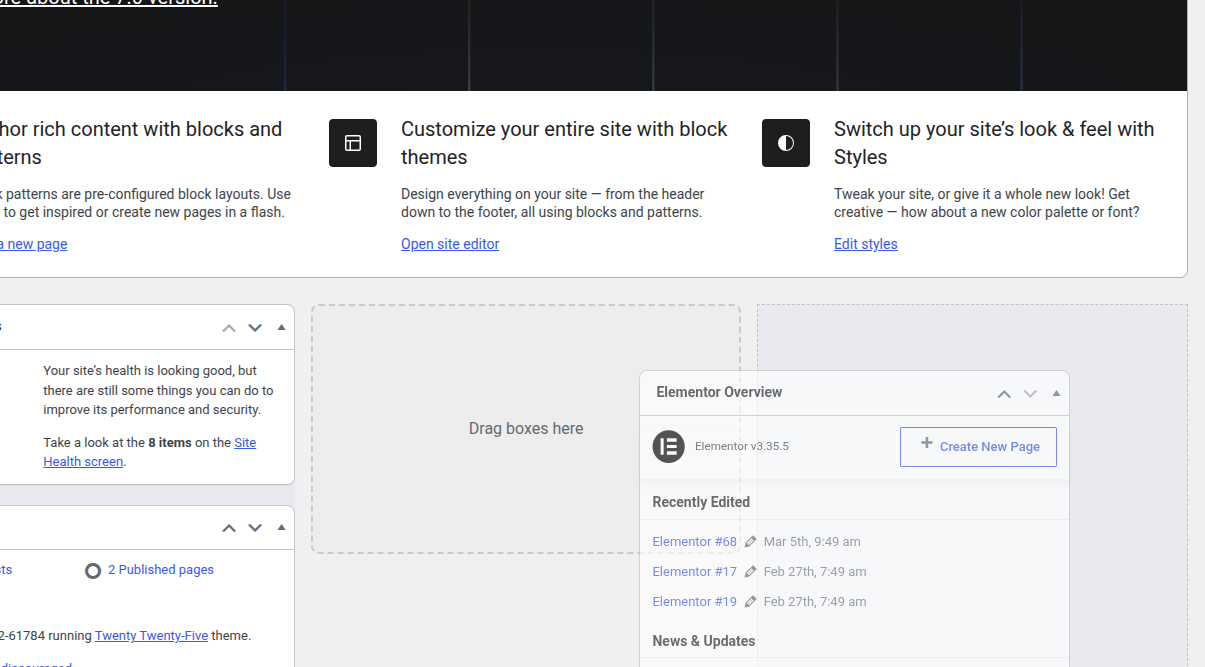Screen dimensions: 1205x667
Task: Click pencil icon beside Elementor #19
Action: click(751, 602)
